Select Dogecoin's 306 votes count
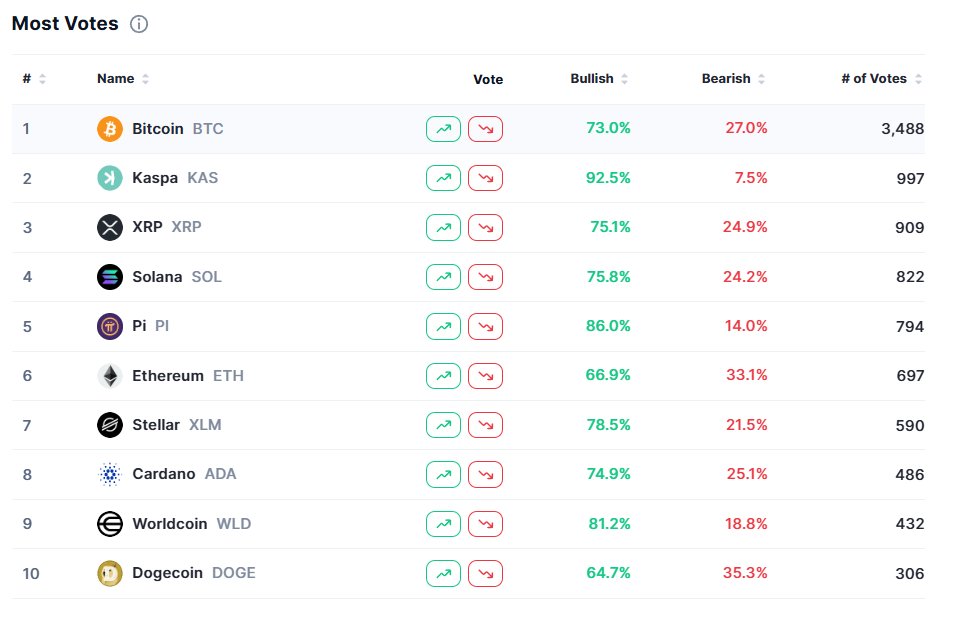The image size is (959, 634). pos(909,573)
